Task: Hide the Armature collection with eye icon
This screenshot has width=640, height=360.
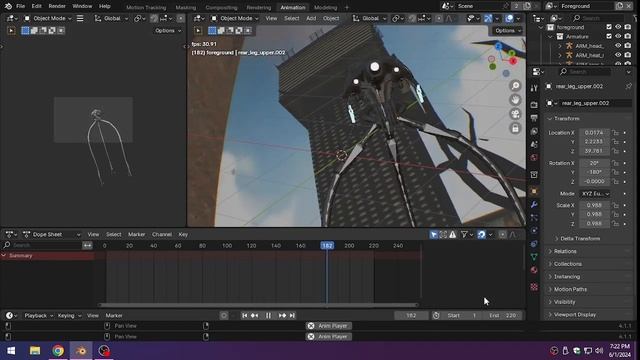Action: point(618,36)
